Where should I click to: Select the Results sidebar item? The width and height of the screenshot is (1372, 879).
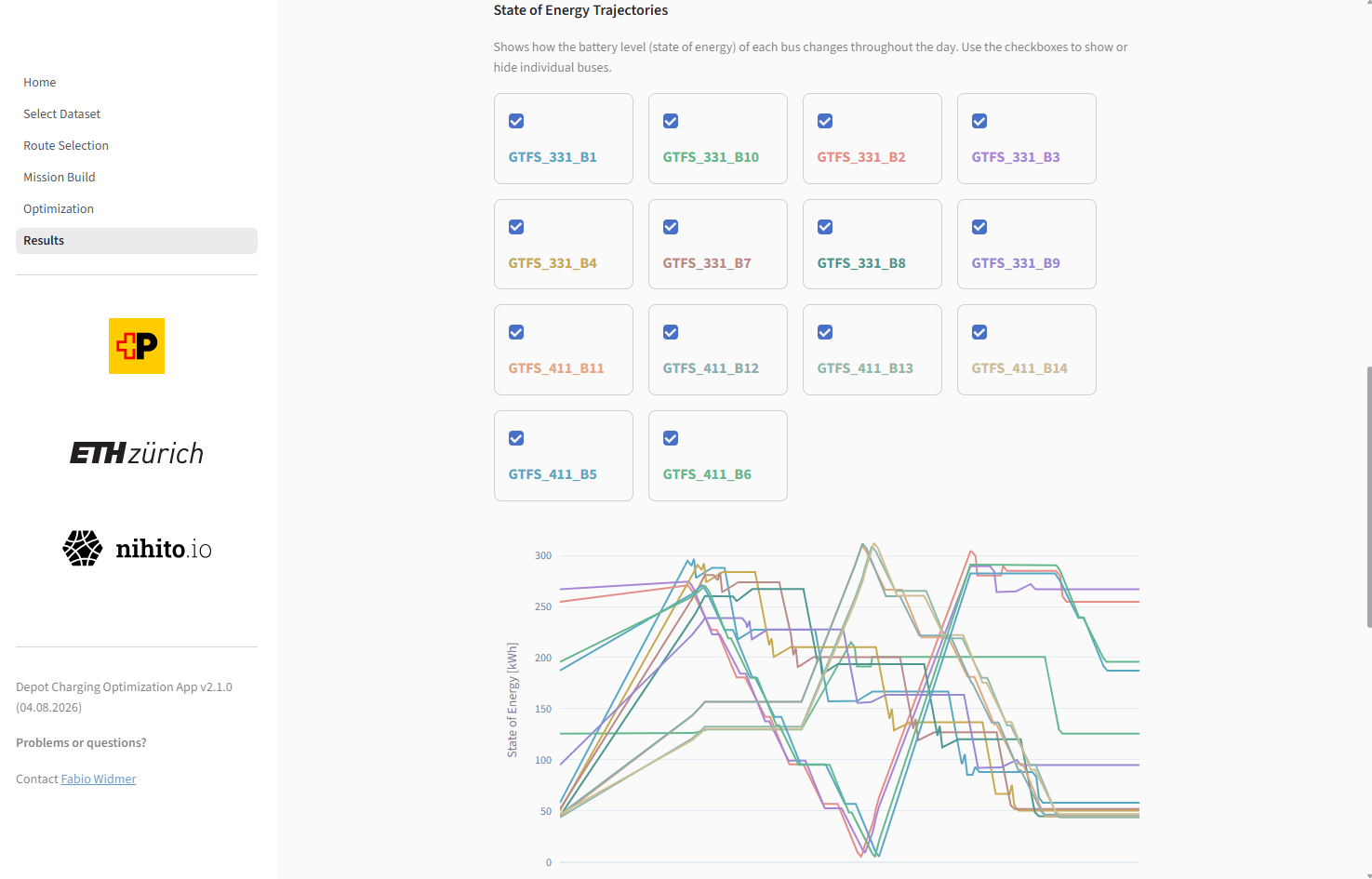(x=137, y=241)
